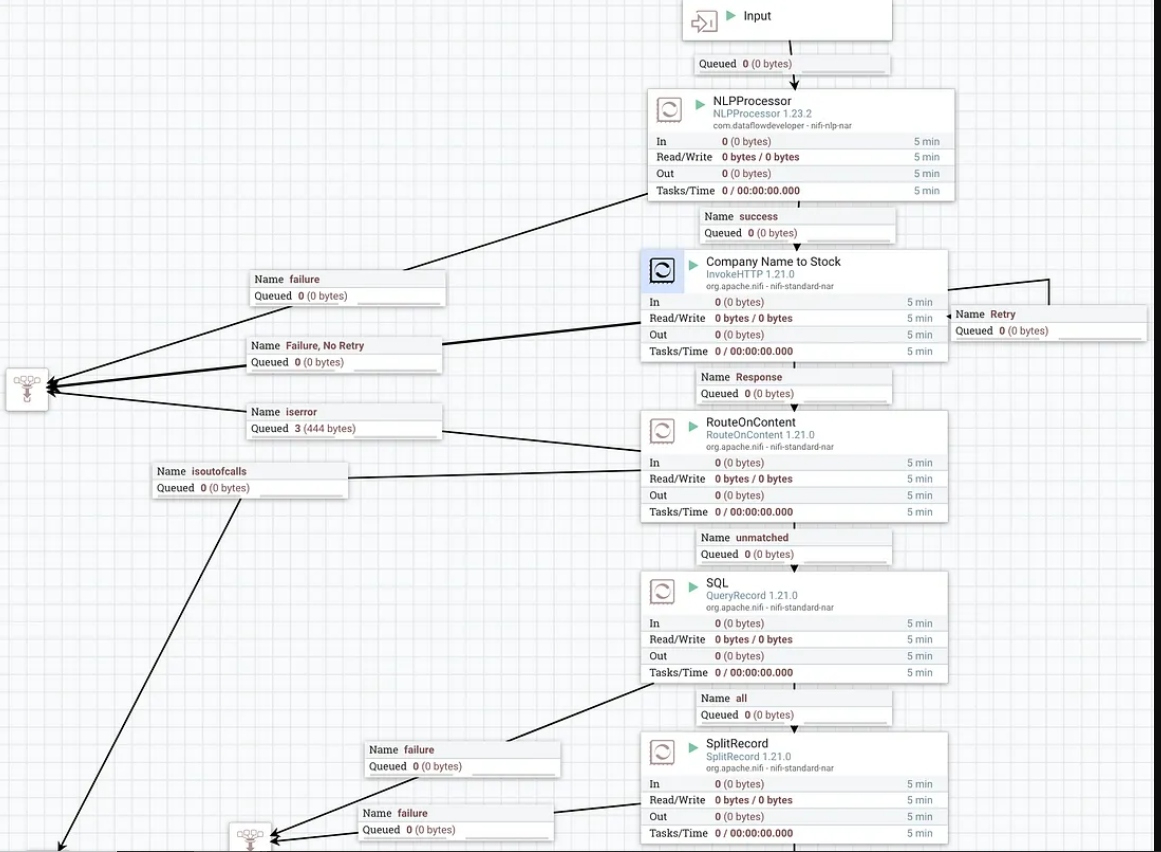This screenshot has width=1161, height=852.
Task: Select the iserror connection with 3 queued
Action: point(344,421)
